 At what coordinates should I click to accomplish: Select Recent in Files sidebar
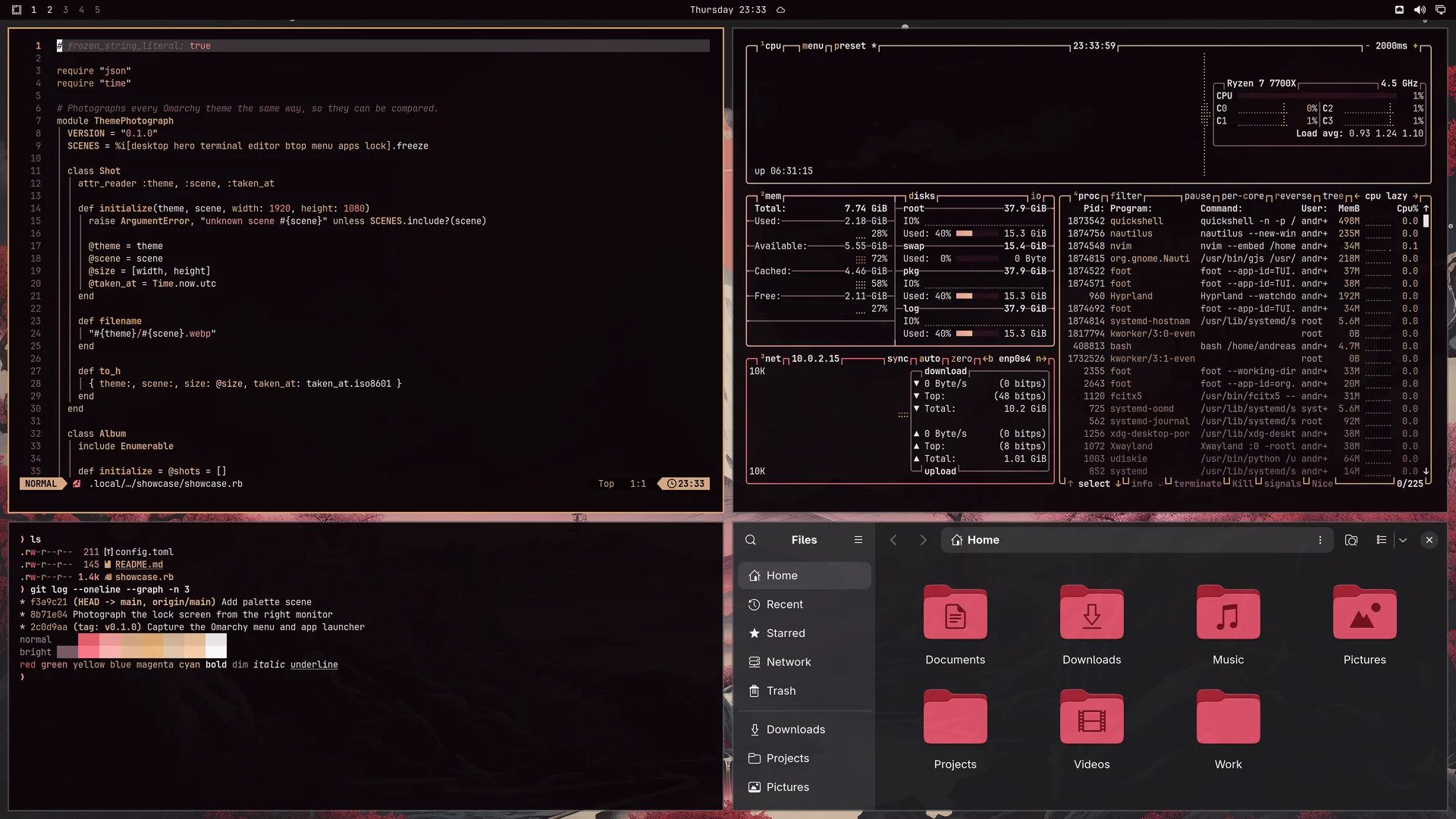pyautogui.click(x=805, y=604)
